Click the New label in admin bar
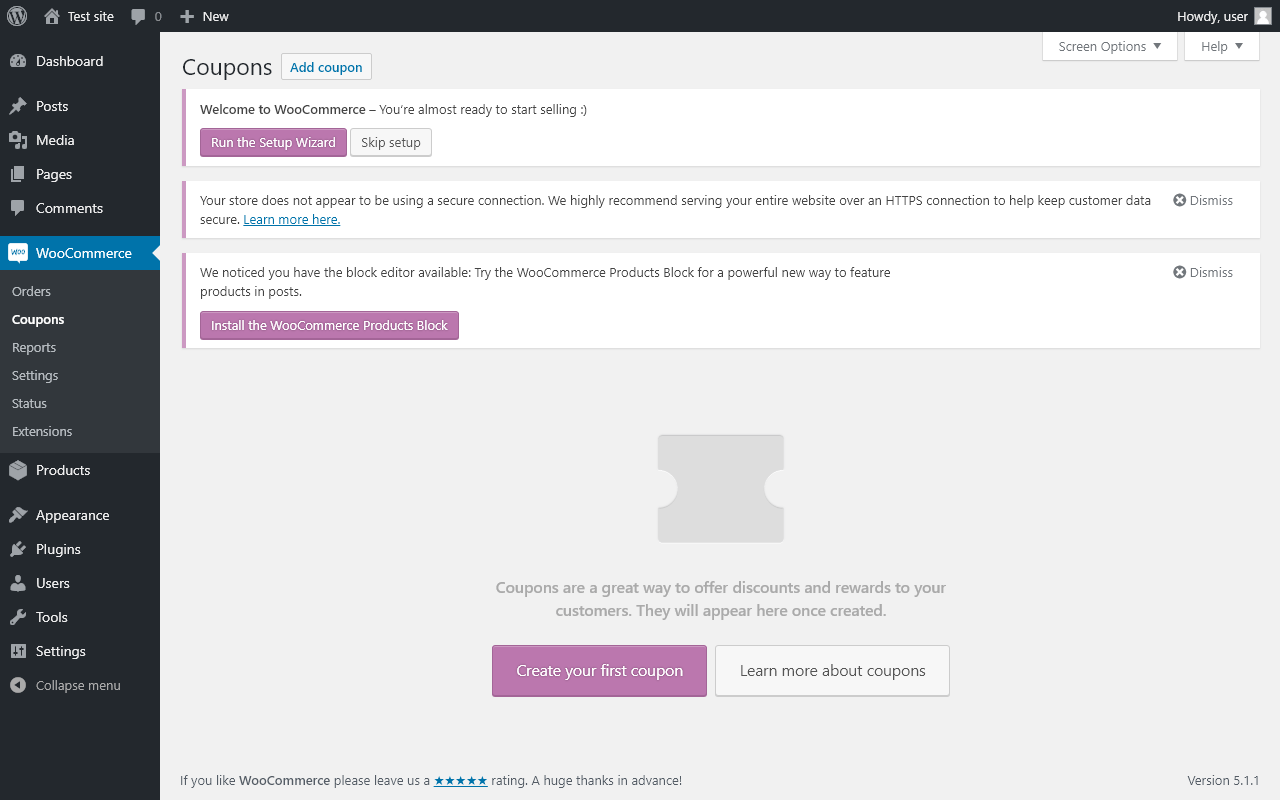The image size is (1280, 800). click(215, 16)
